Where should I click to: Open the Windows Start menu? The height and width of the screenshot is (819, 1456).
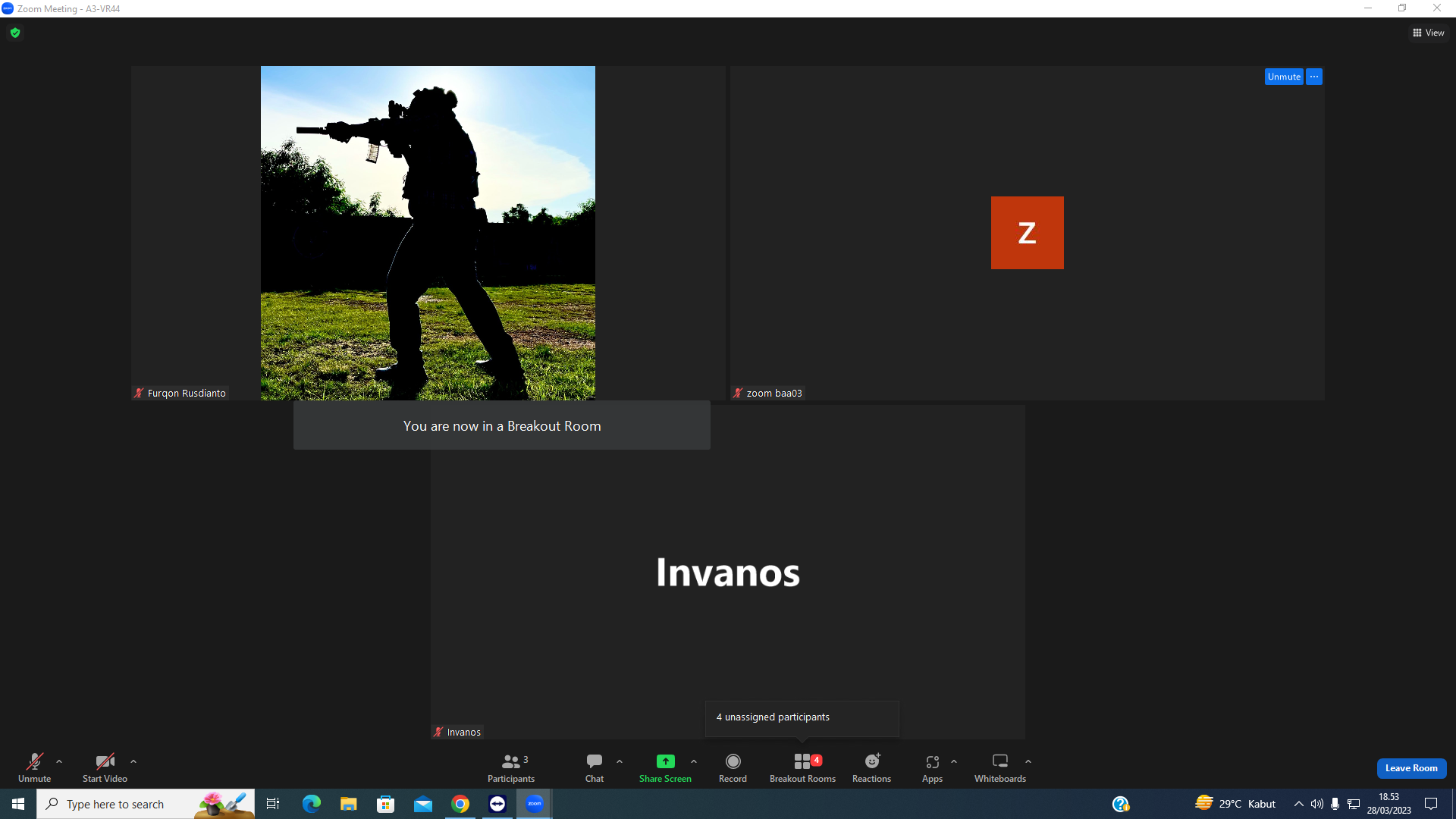pos(18,804)
